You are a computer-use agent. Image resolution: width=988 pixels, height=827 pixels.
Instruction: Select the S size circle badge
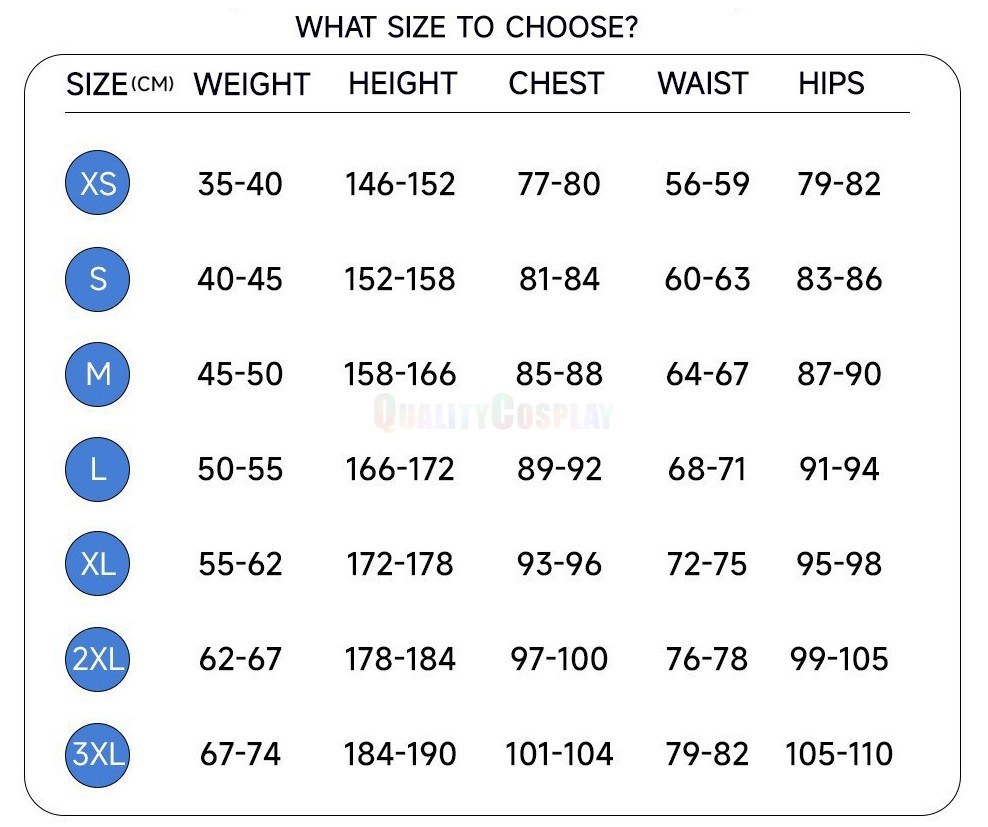pos(98,279)
